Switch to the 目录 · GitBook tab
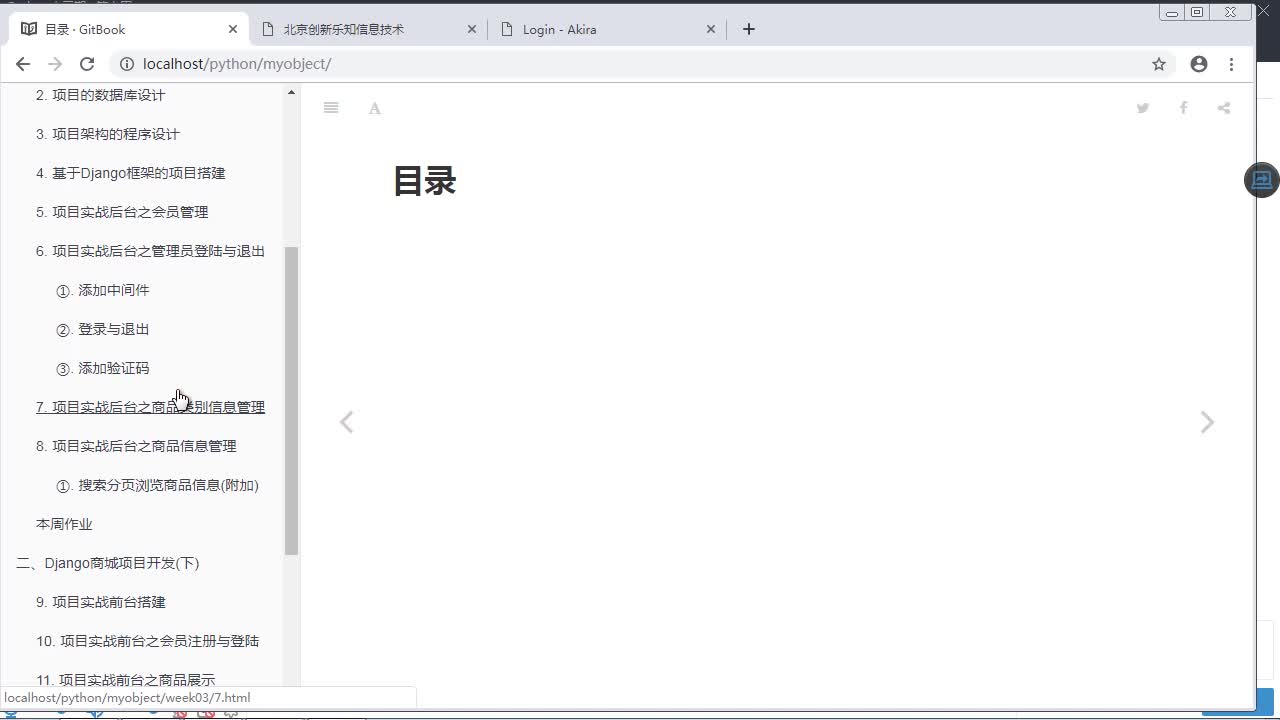 click(128, 29)
